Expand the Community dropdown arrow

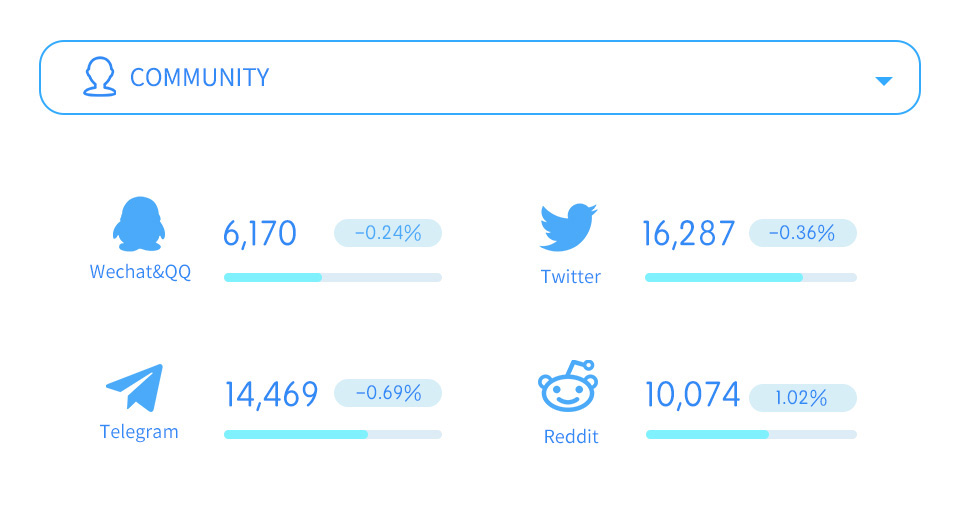pyautogui.click(x=883, y=81)
